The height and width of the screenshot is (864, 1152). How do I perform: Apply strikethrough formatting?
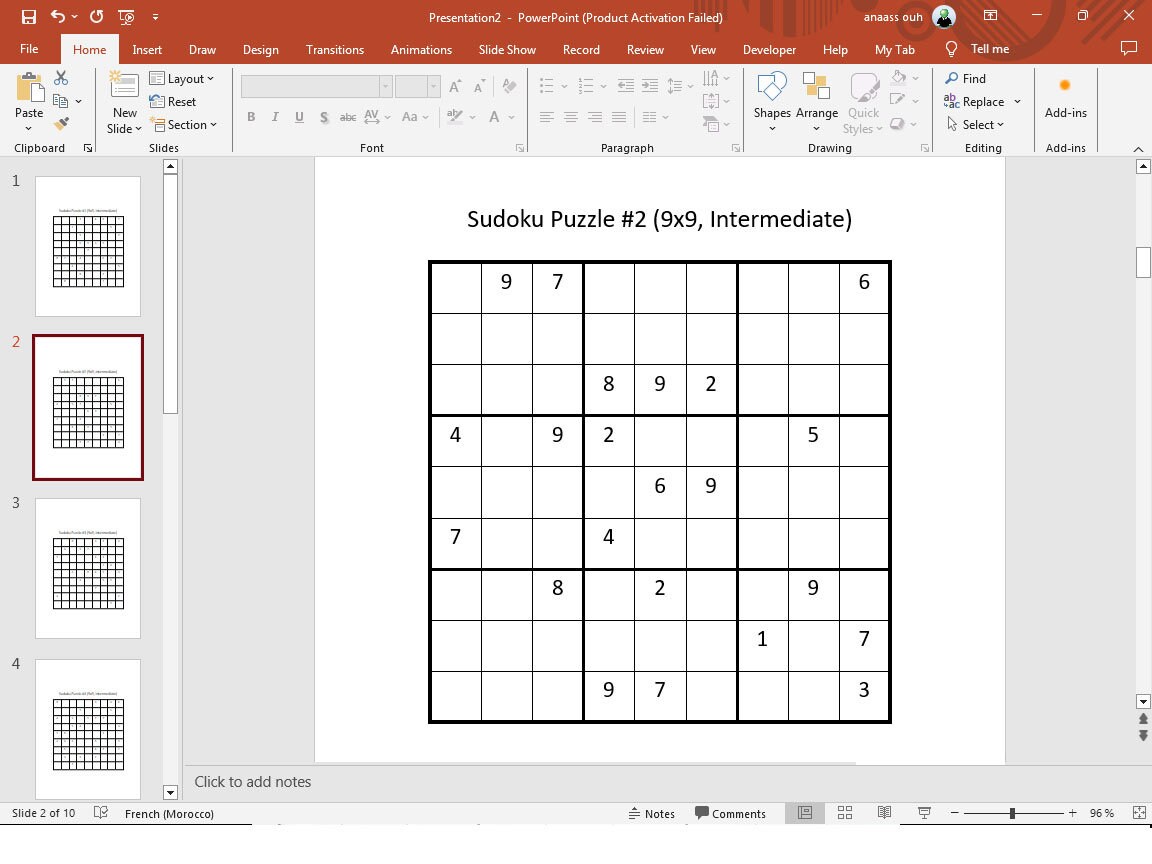point(347,117)
